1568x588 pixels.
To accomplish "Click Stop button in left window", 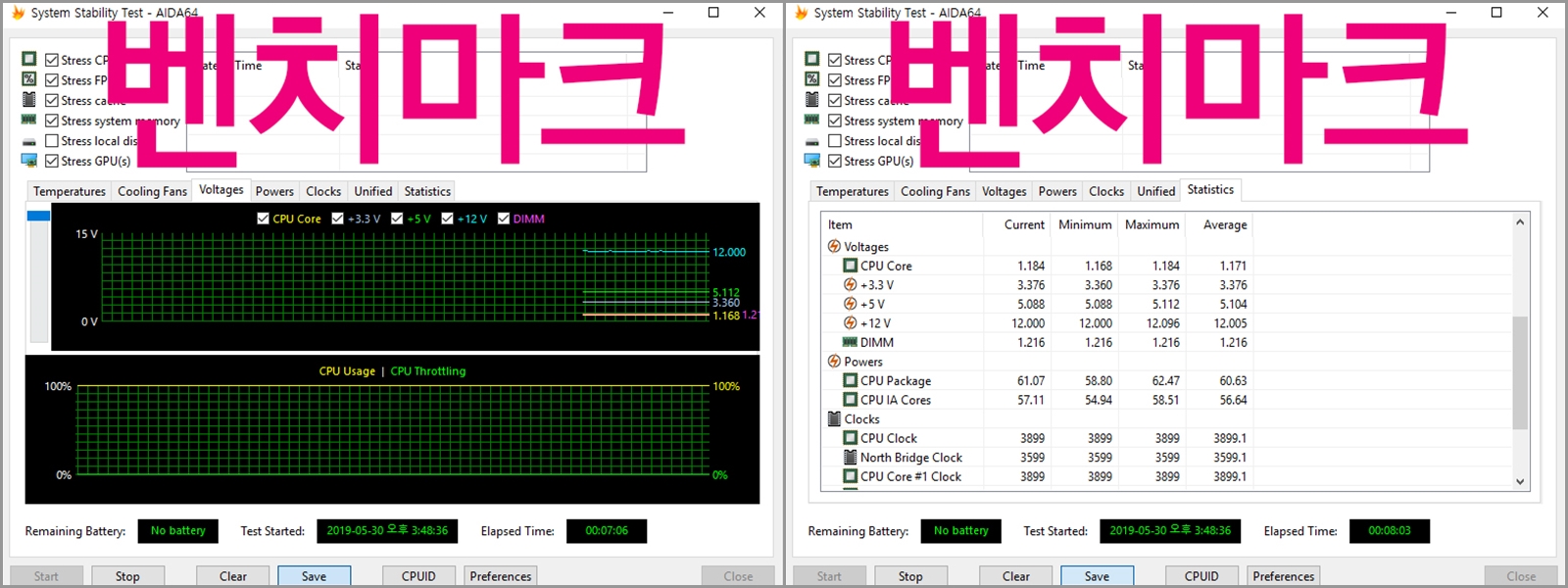I will 127,576.
